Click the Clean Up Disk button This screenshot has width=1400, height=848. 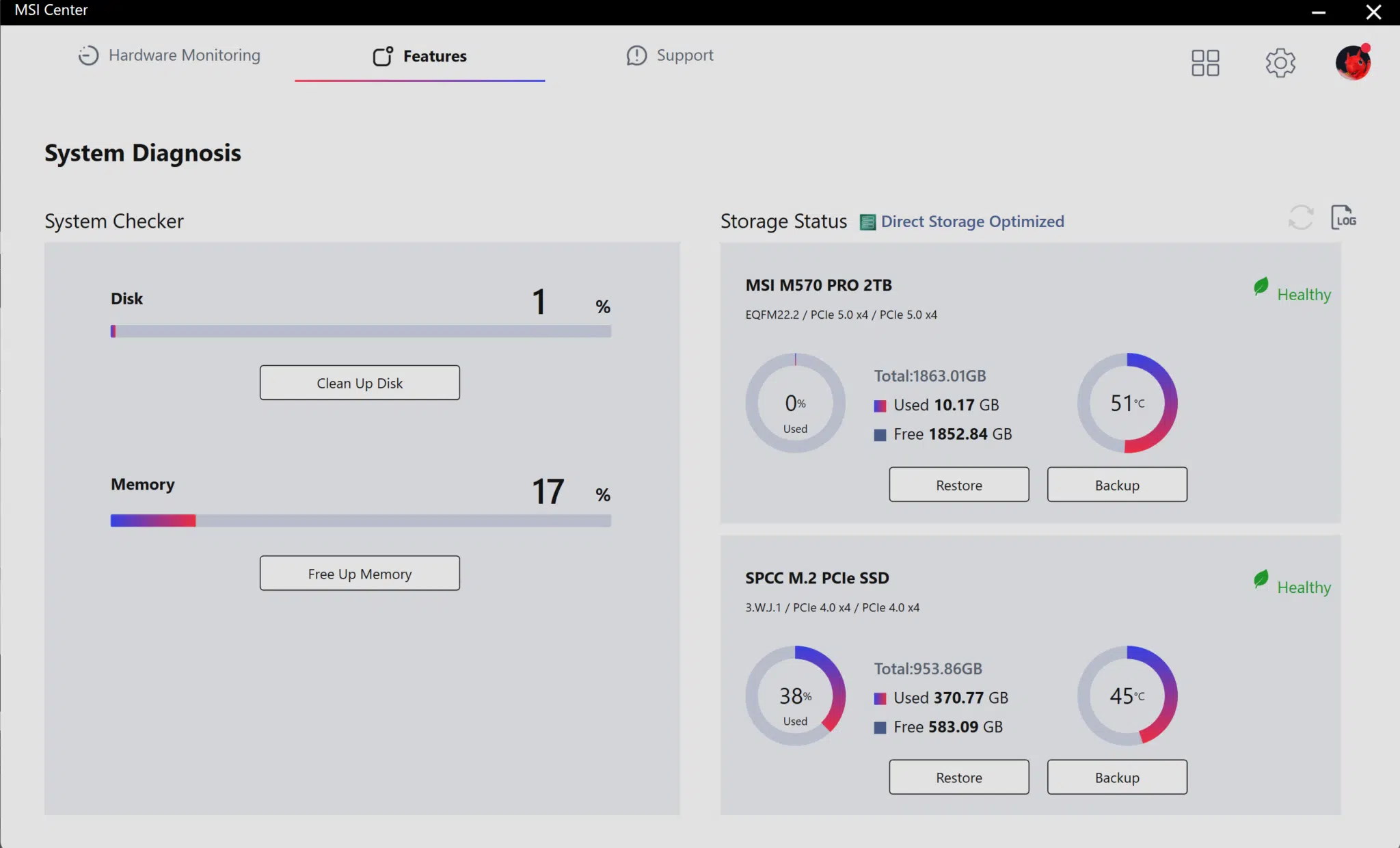click(360, 383)
